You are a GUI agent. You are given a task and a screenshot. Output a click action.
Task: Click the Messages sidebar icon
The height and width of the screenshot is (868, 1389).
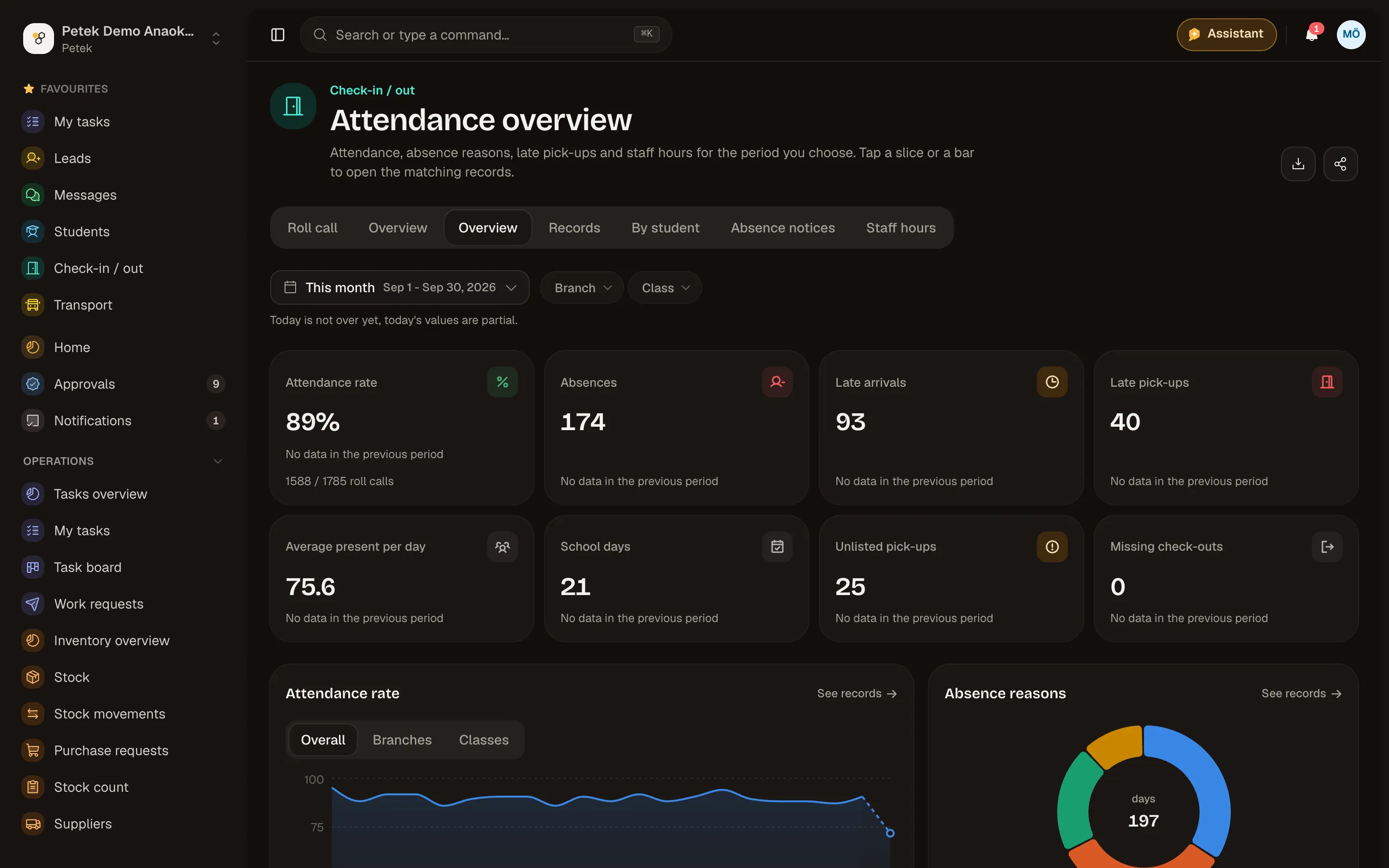[33, 195]
